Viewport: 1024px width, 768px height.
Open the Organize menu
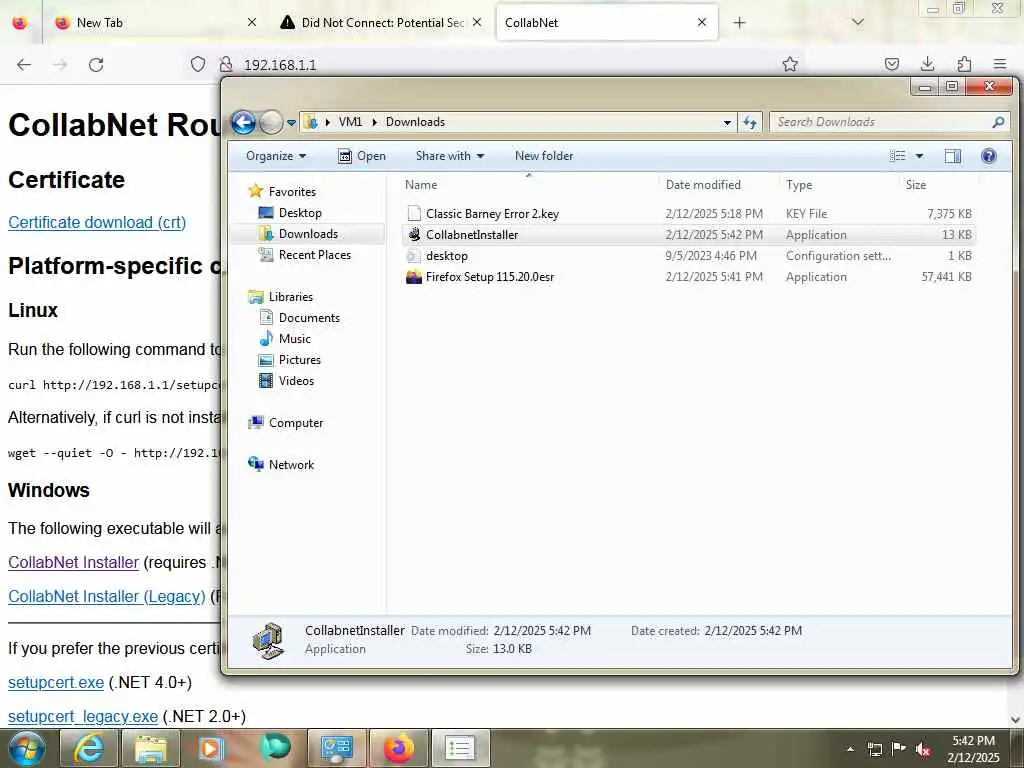[276, 156]
